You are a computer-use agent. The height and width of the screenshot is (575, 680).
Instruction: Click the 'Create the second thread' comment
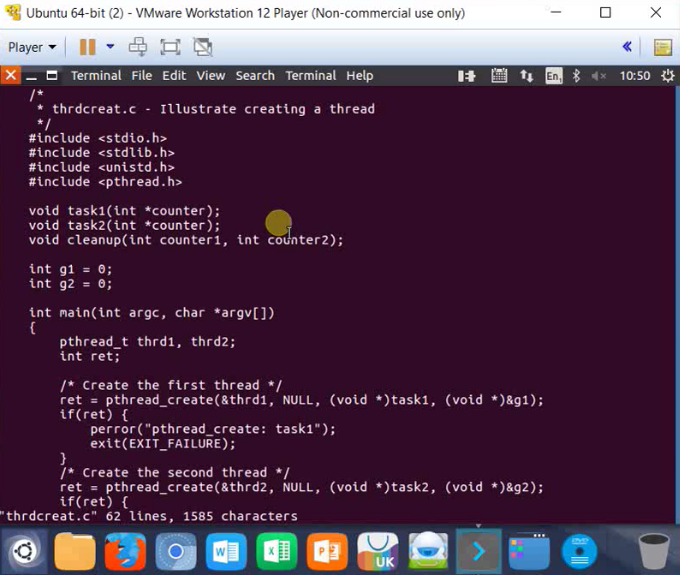(175, 473)
